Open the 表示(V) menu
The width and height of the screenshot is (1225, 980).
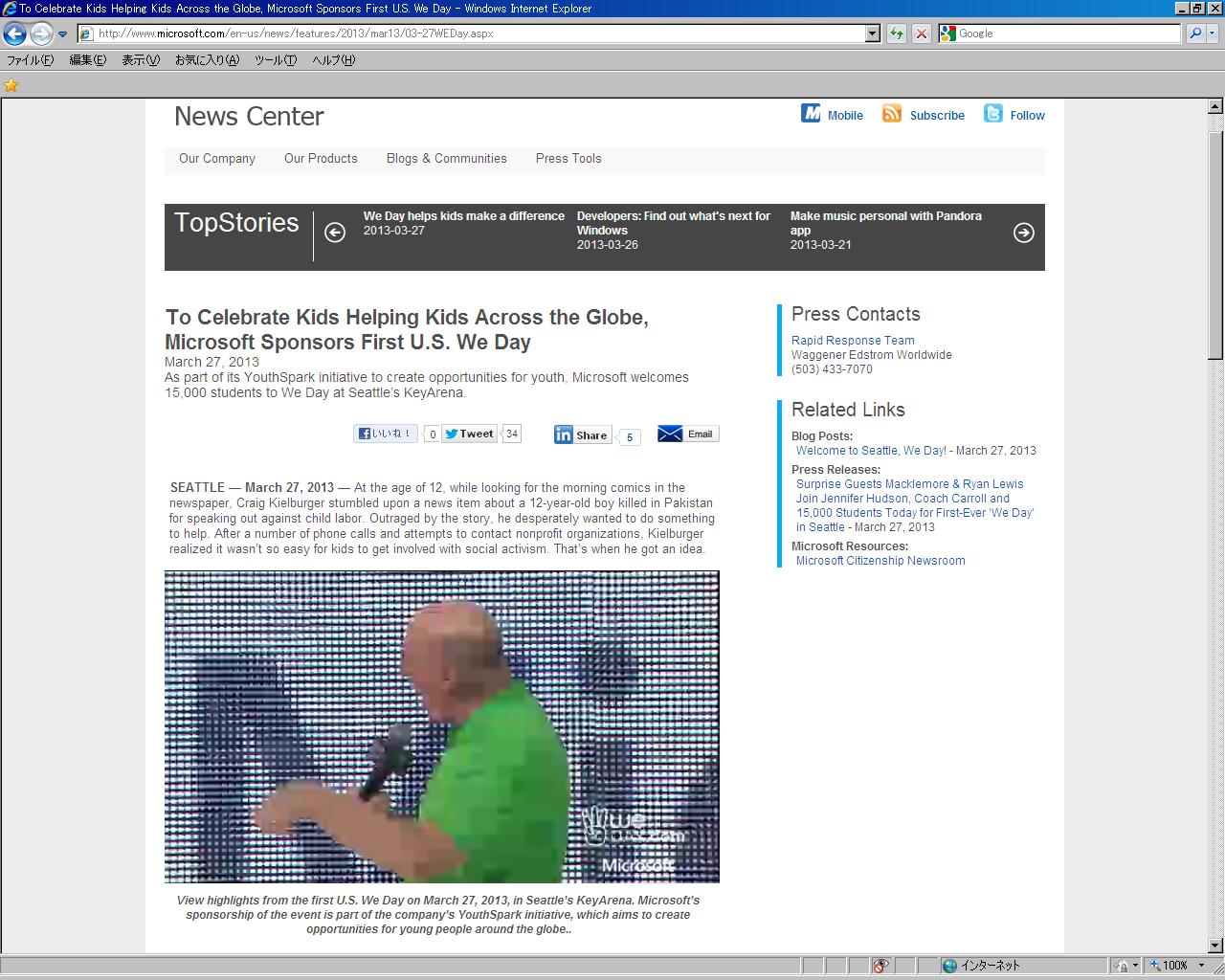click(x=140, y=60)
